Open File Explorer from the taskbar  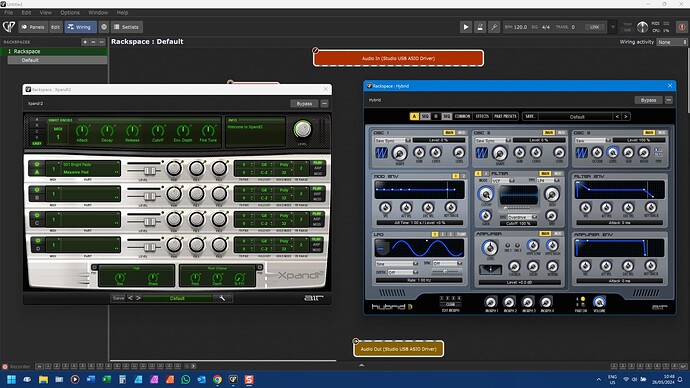43,379
